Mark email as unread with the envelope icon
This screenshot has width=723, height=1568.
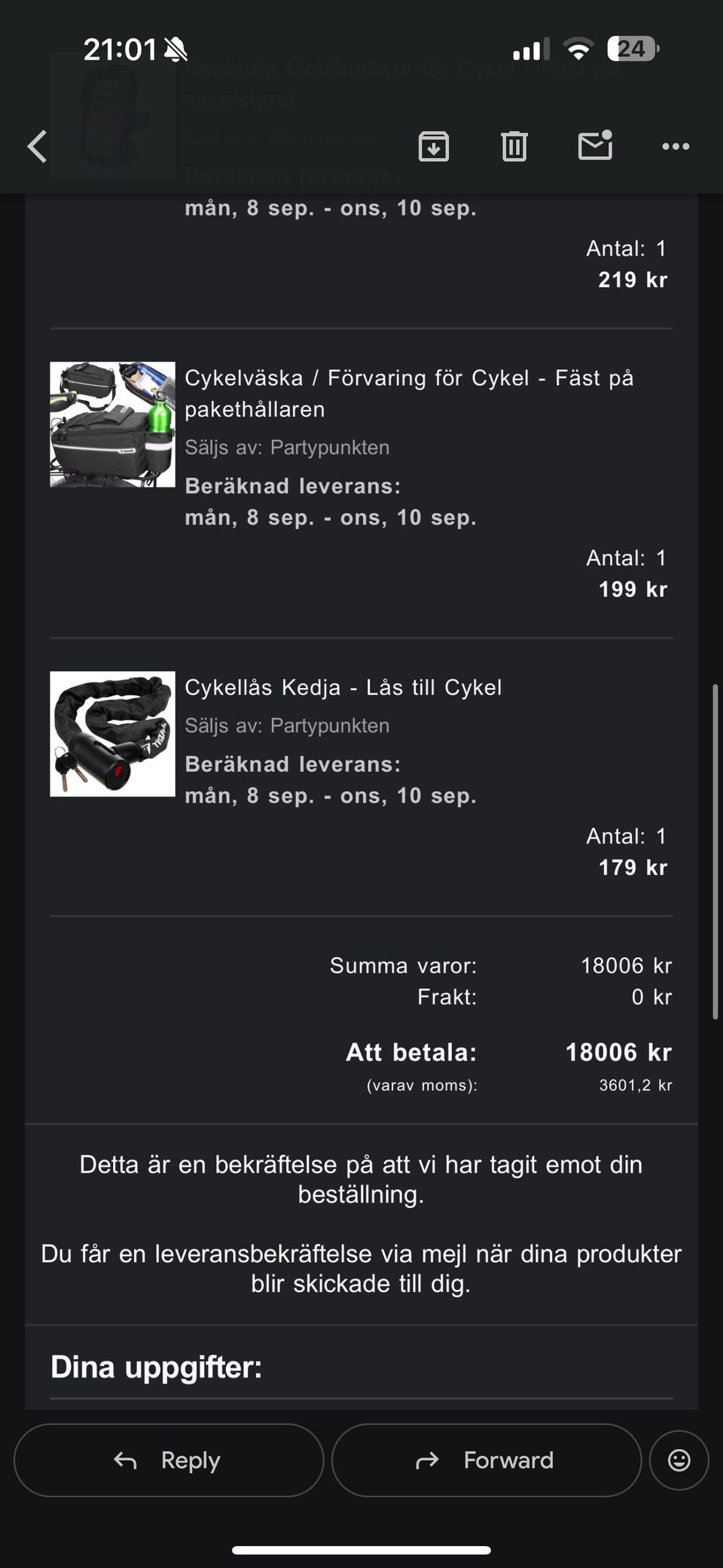coord(595,145)
